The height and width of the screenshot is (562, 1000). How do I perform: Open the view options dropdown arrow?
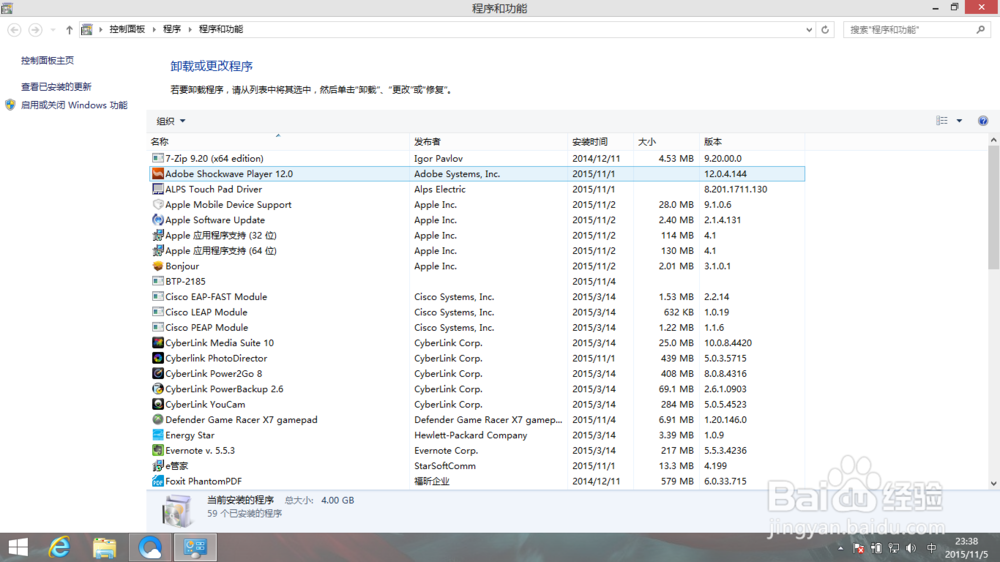tap(959, 121)
